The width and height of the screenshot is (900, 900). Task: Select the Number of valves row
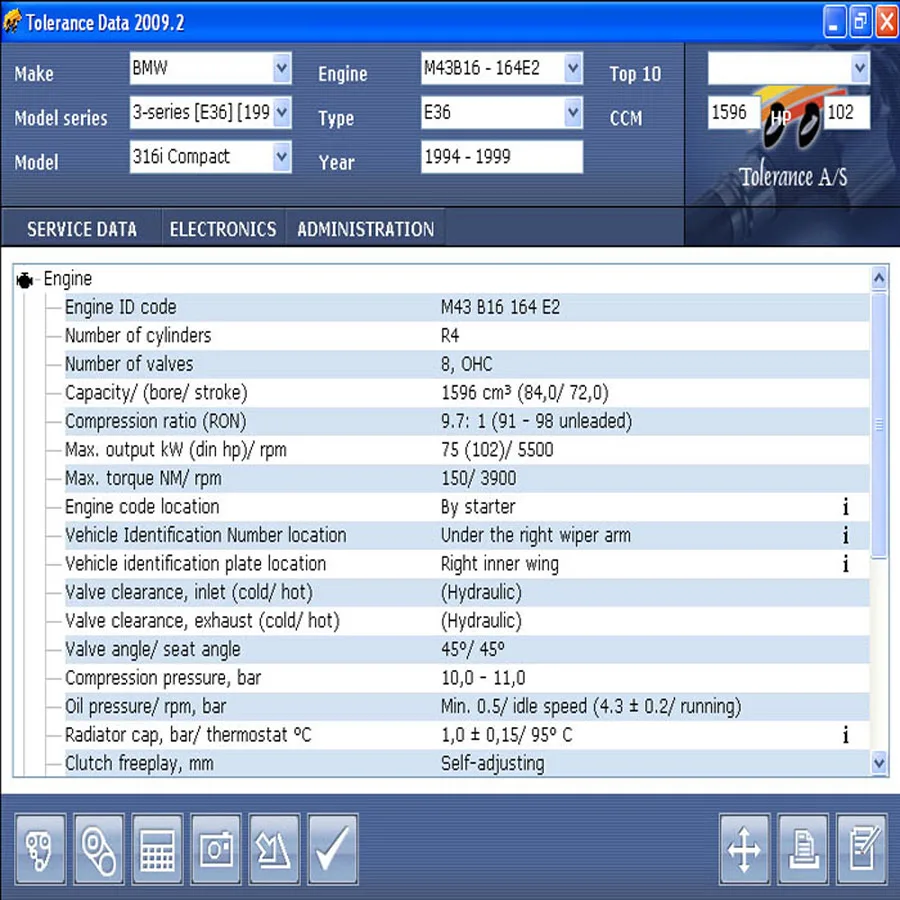pyautogui.click(x=467, y=364)
